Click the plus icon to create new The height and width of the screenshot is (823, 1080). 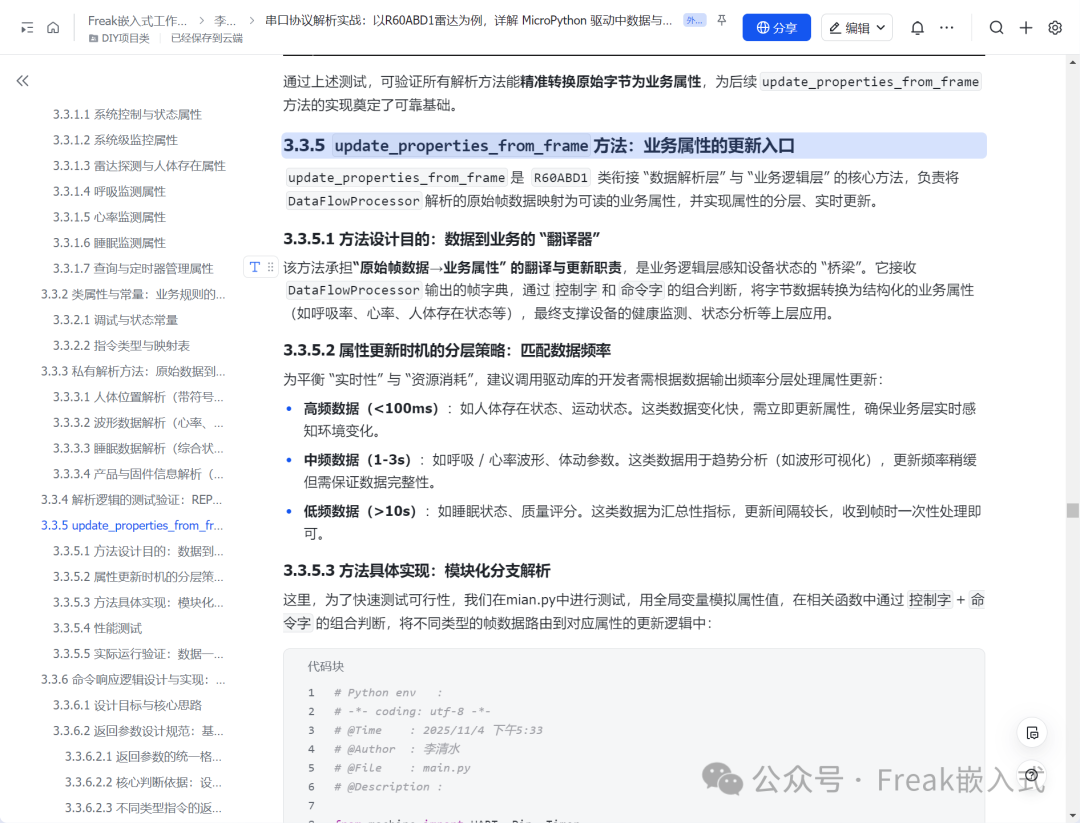click(x=1026, y=28)
